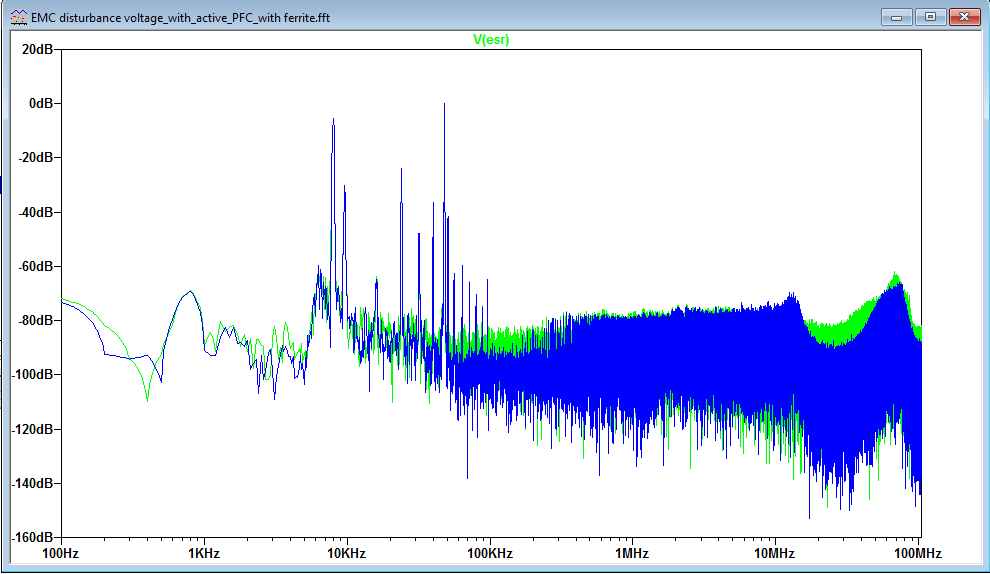
Task: Click the -160dB vertical axis label
Action: (x=33, y=537)
